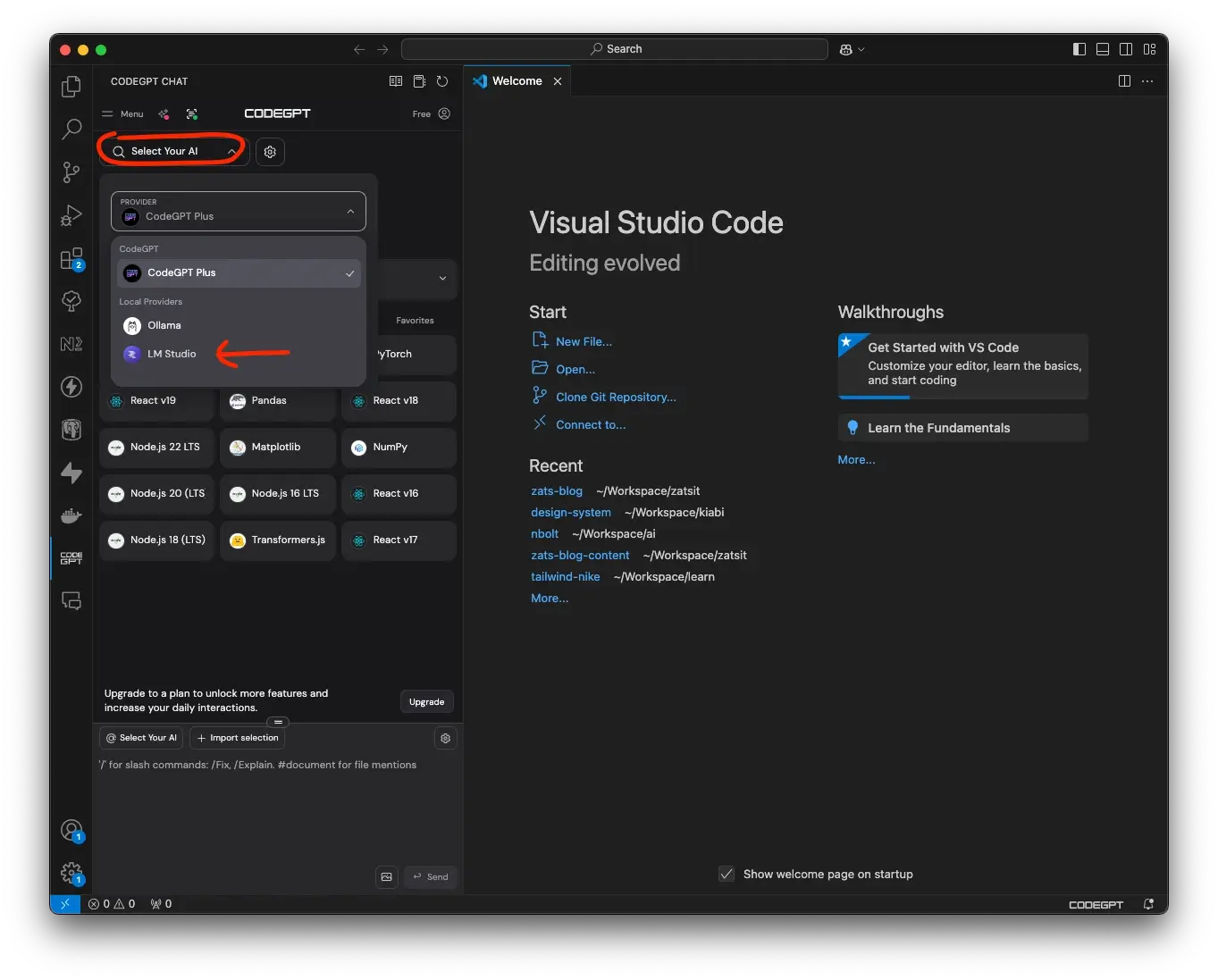Open Customize Layout icon
Viewport: 1218px width, 980px height.
(1149, 49)
